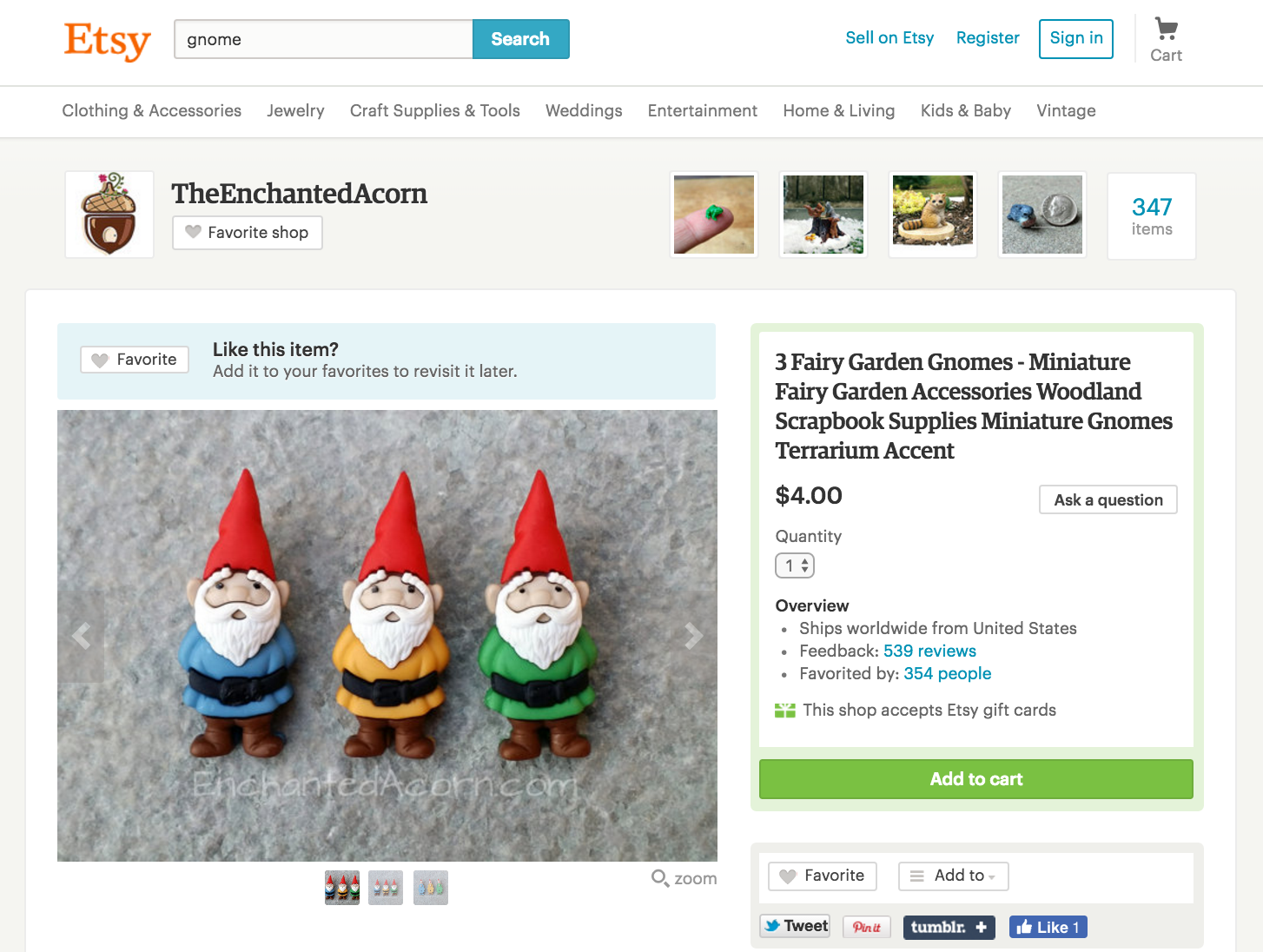This screenshot has width=1263, height=952.
Task: Click the Etsy logo
Action: point(107,40)
